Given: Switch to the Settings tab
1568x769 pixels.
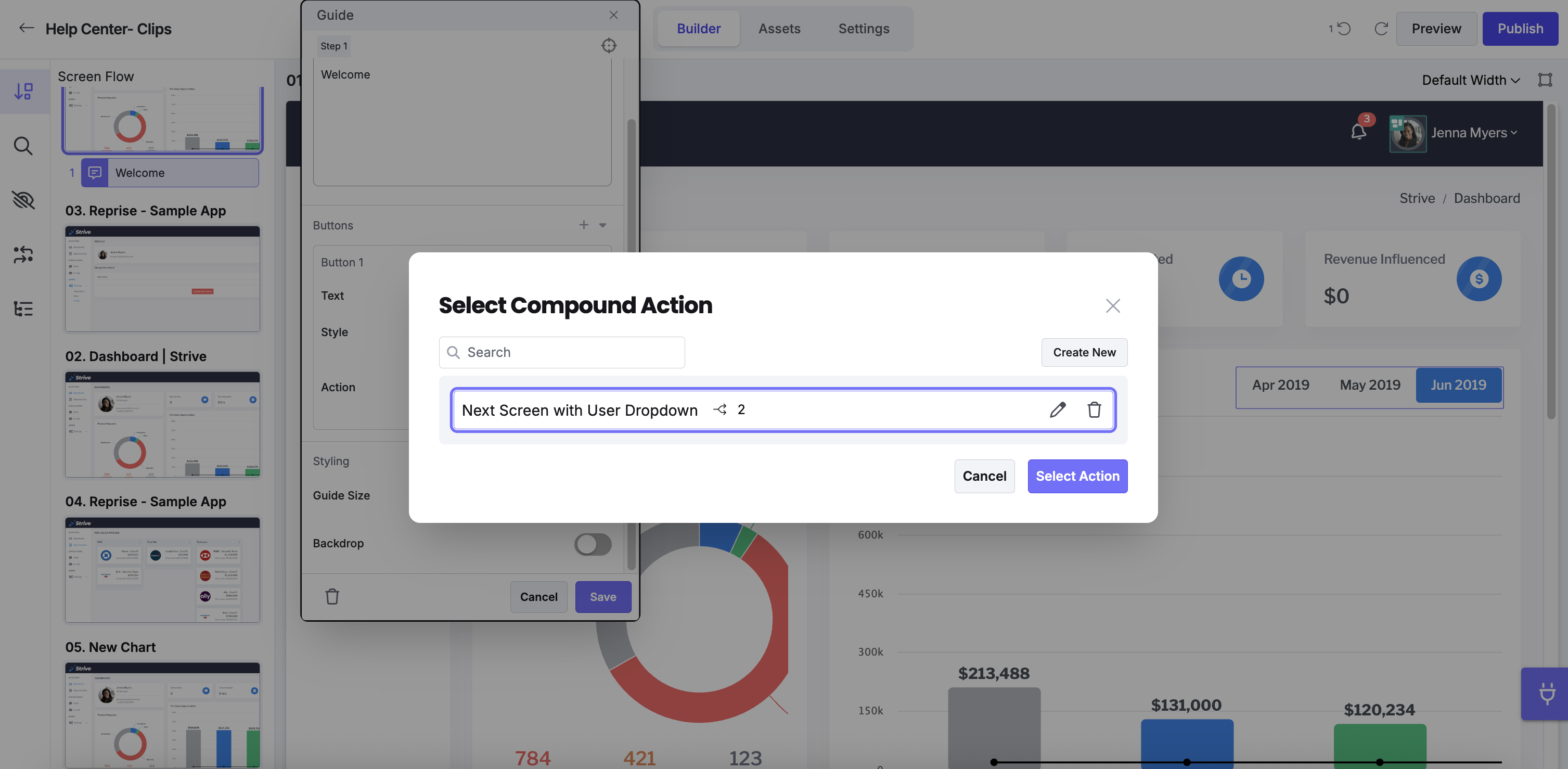Looking at the screenshot, I should [x=864, y=29].
